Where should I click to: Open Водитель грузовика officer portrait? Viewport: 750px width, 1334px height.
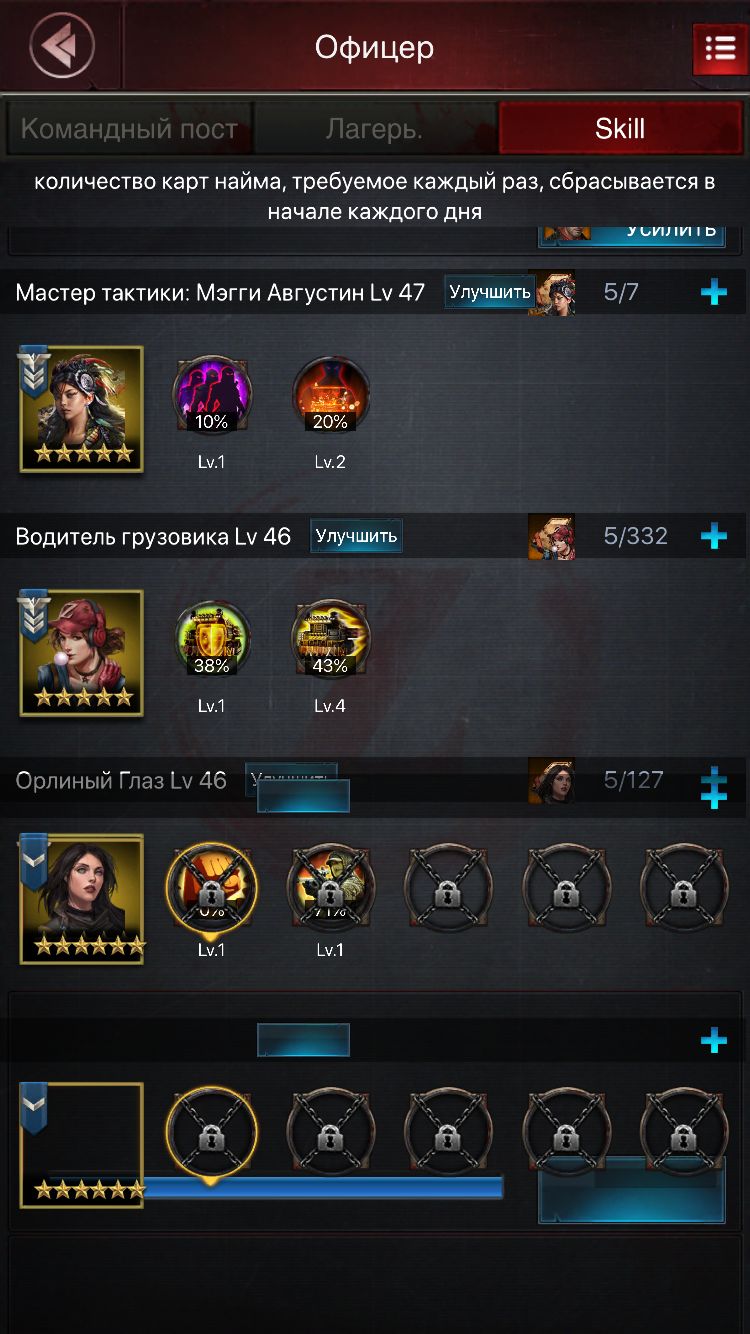pos(82,653)
